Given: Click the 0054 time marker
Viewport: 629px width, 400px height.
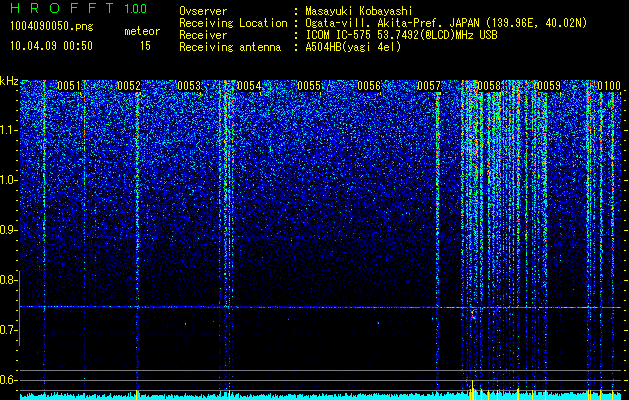Looking at the screenshot, I should click(x=249, y=86).
